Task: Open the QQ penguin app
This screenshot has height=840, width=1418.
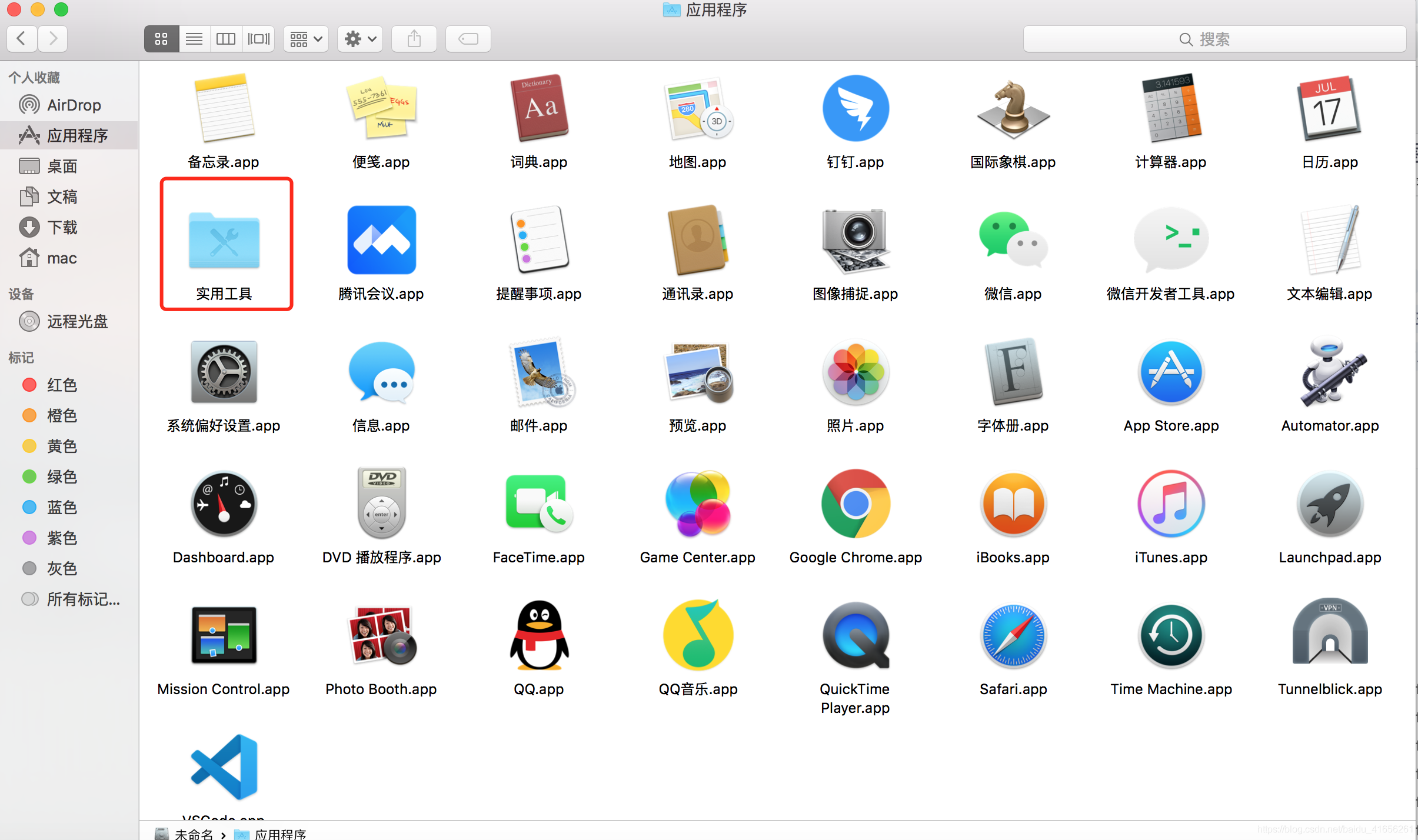Action: tap(539, 635)
